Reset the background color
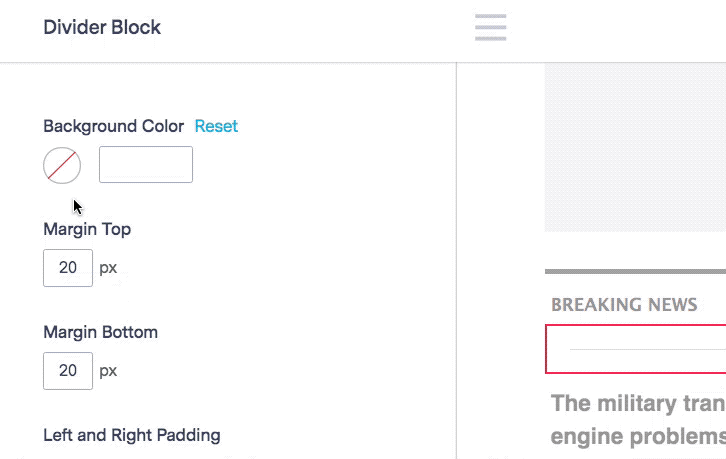Image resolution: width=726 pixels, height=459 pixels. pyautogui.click(x=216, y=126)
